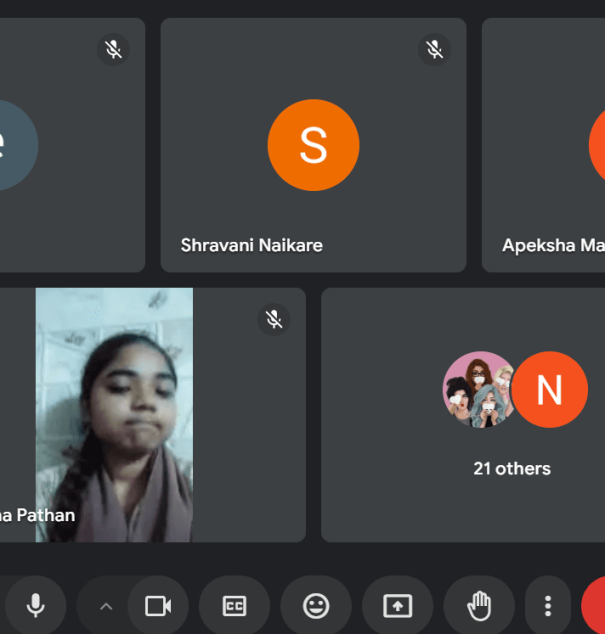Select Shravani Naikare's orange S avatar
This screenshot has width=605, height=634.
pos(313,145)
